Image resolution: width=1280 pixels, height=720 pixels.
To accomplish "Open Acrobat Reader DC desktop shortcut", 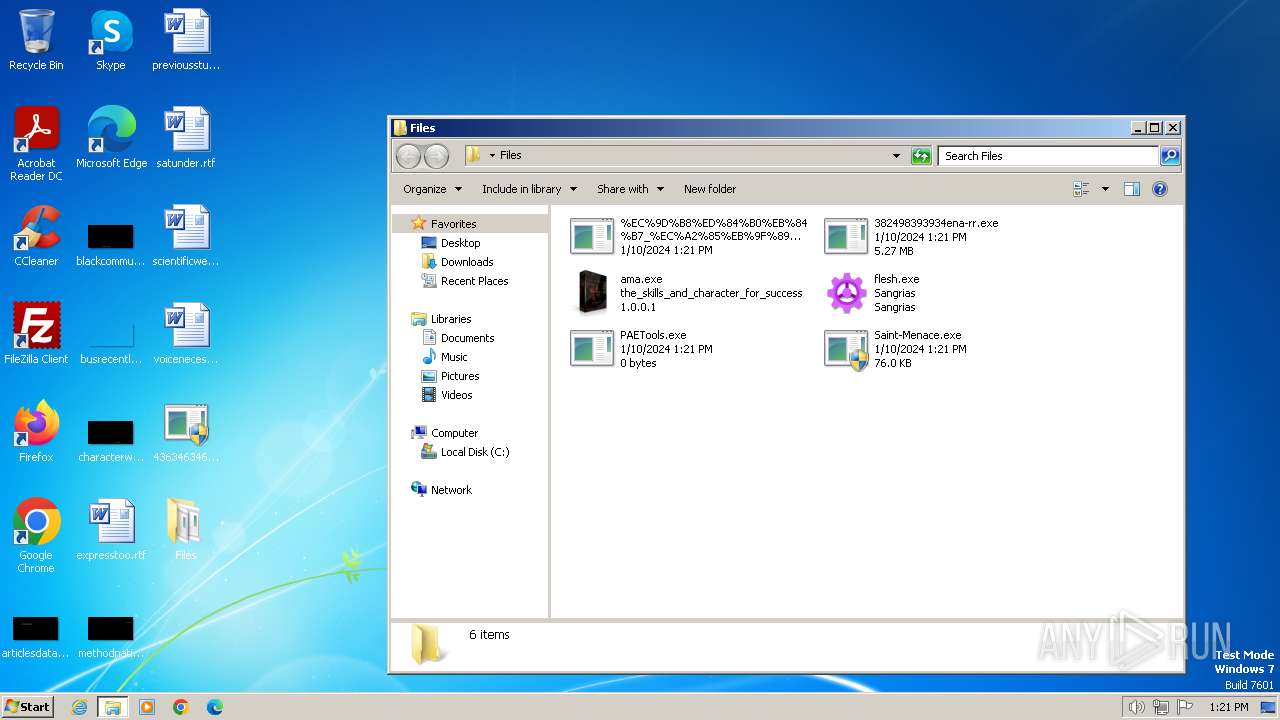I will click(36, 144).
